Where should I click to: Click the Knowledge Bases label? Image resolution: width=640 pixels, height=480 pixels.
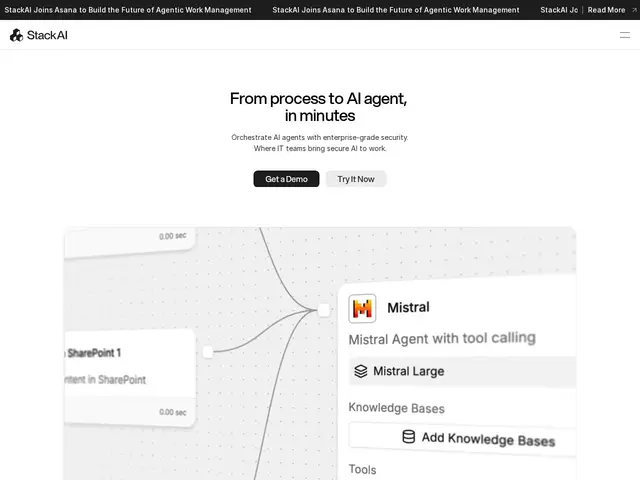(396, 408)
